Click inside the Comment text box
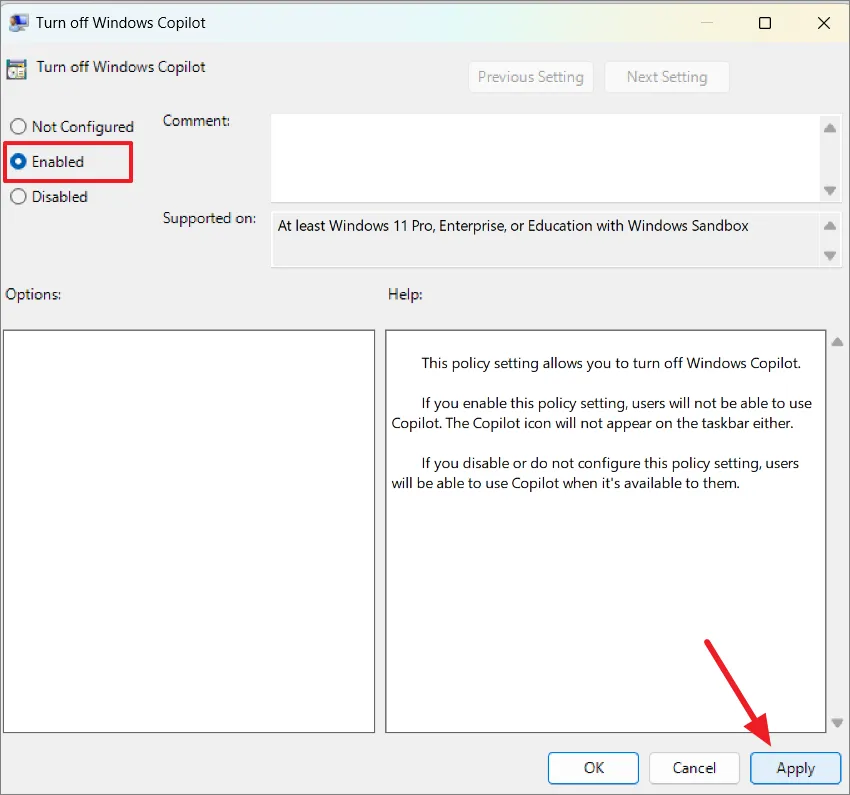 coord(545,158)
